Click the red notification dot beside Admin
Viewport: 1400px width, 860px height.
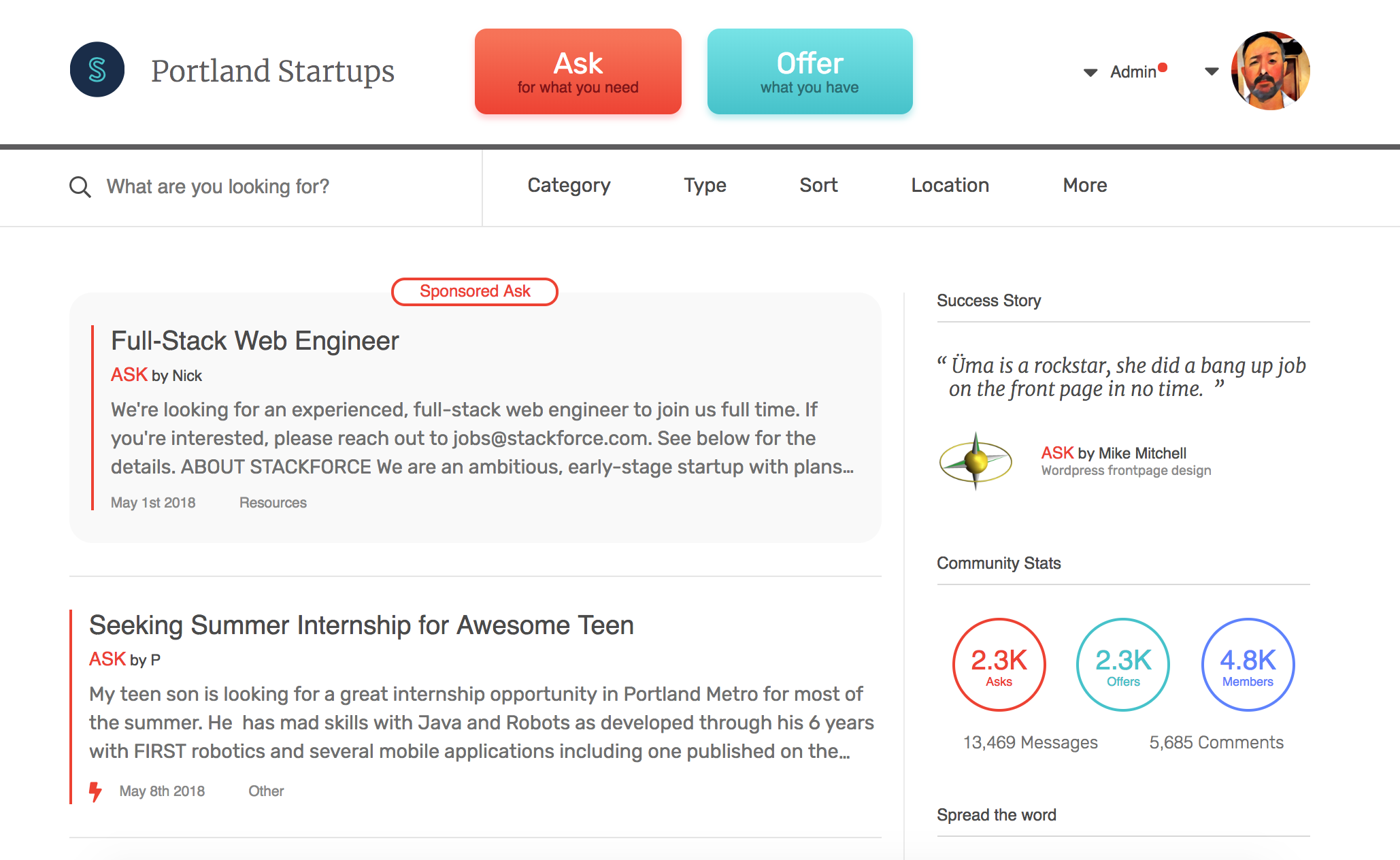1163,65
